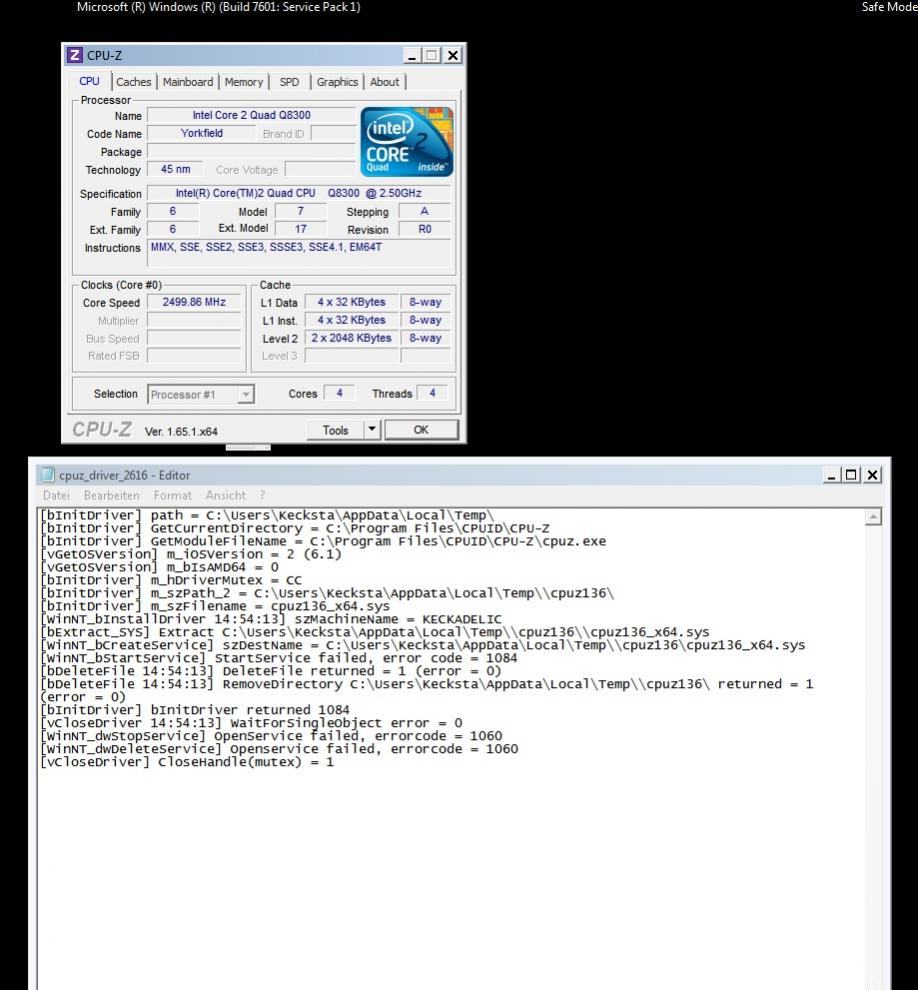Screen dimensions: 918x990
Task: Open the Datei menu in Editor
Action: (x=56, y=496)
